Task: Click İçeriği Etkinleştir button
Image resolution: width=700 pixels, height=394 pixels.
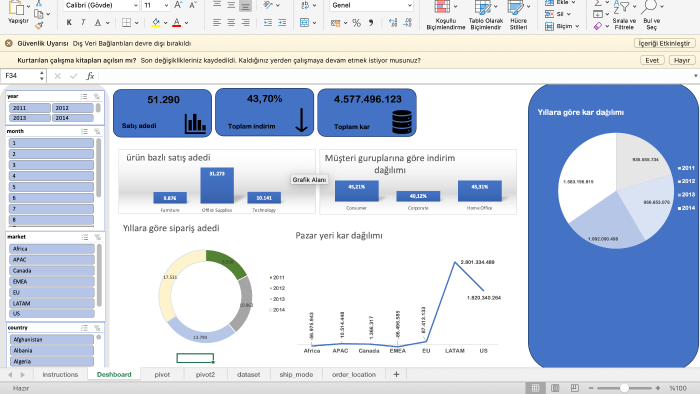Action: (664, 43)
